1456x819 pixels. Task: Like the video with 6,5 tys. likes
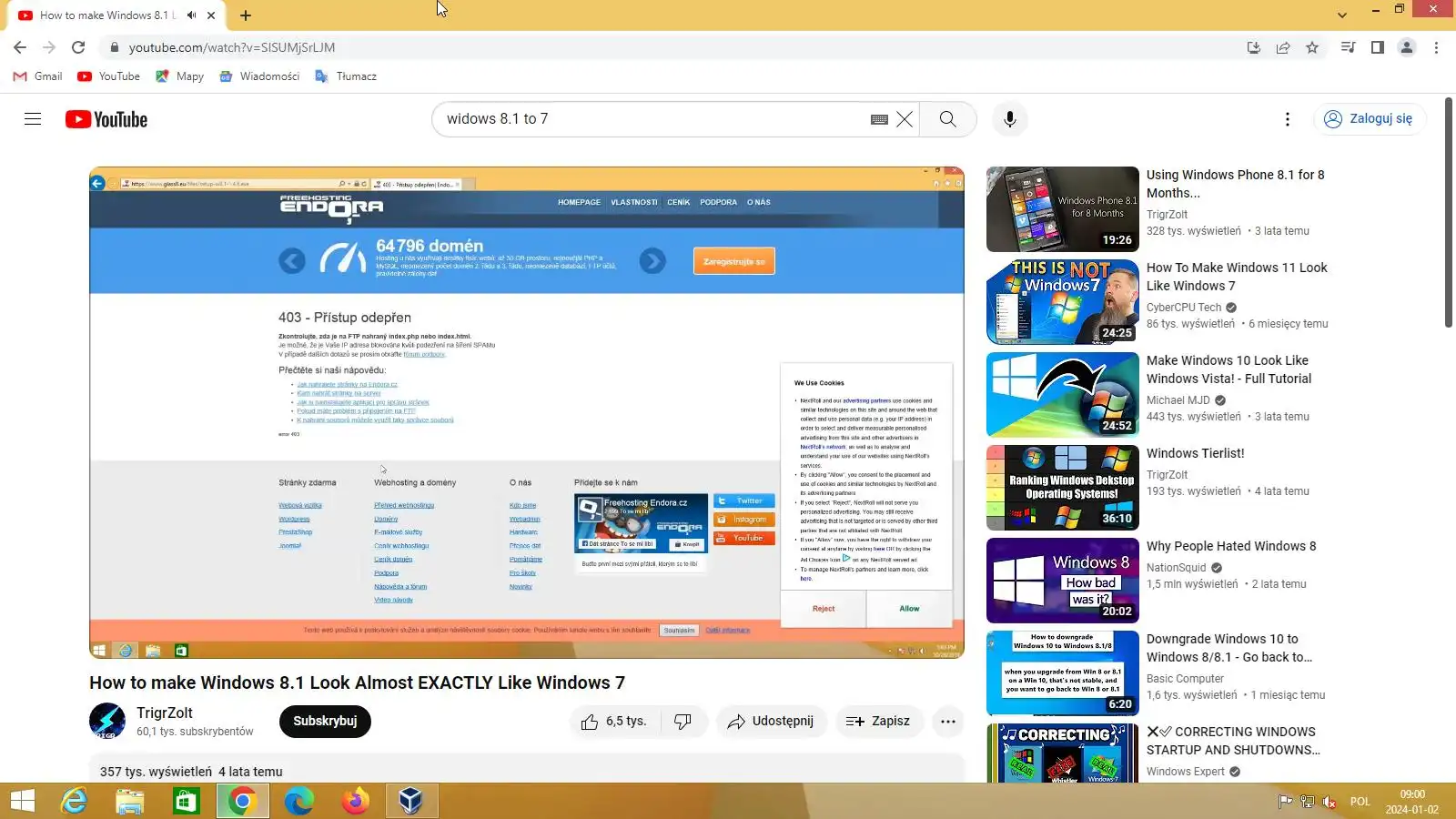tap(615, 722)
